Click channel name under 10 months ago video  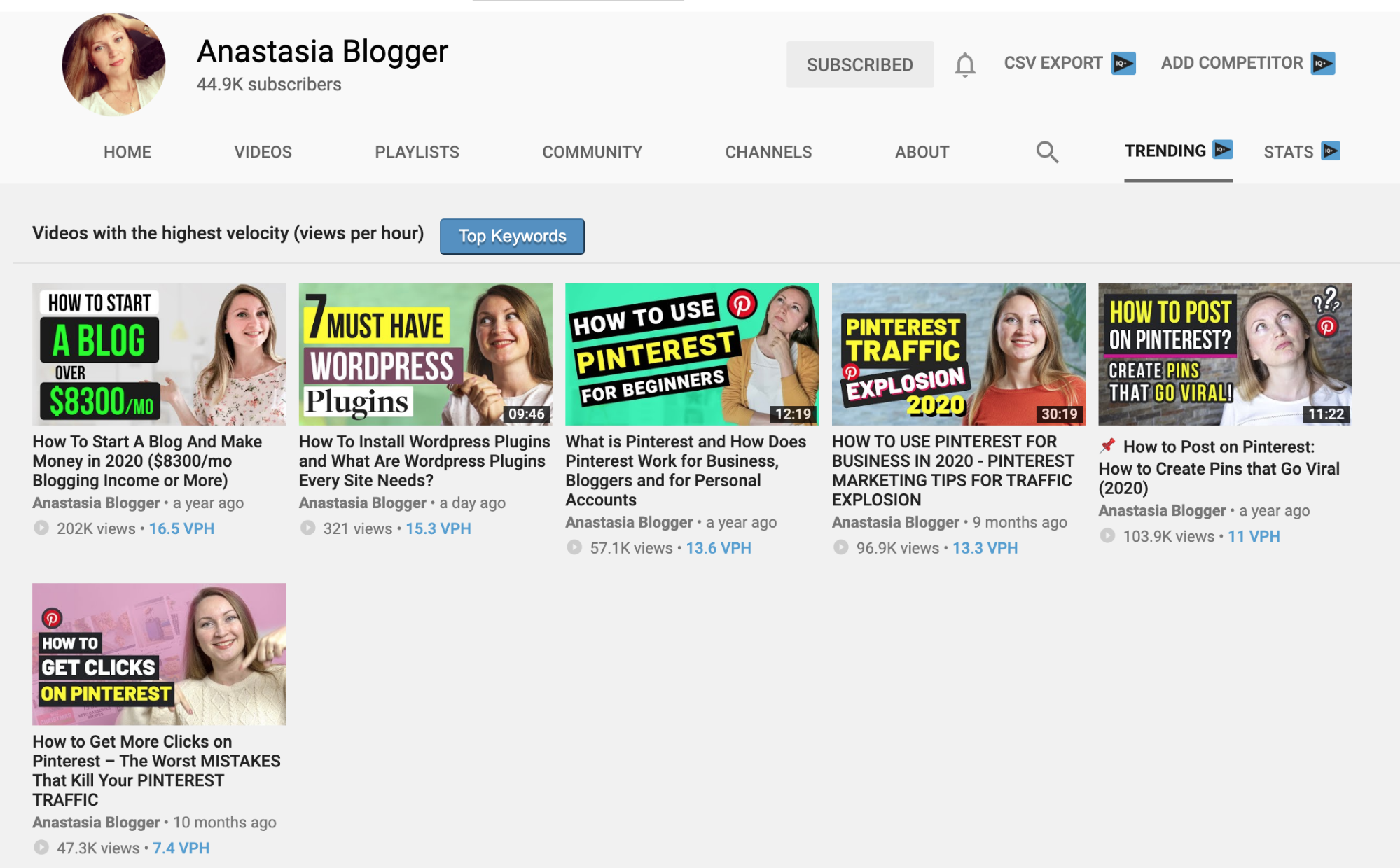96,822
